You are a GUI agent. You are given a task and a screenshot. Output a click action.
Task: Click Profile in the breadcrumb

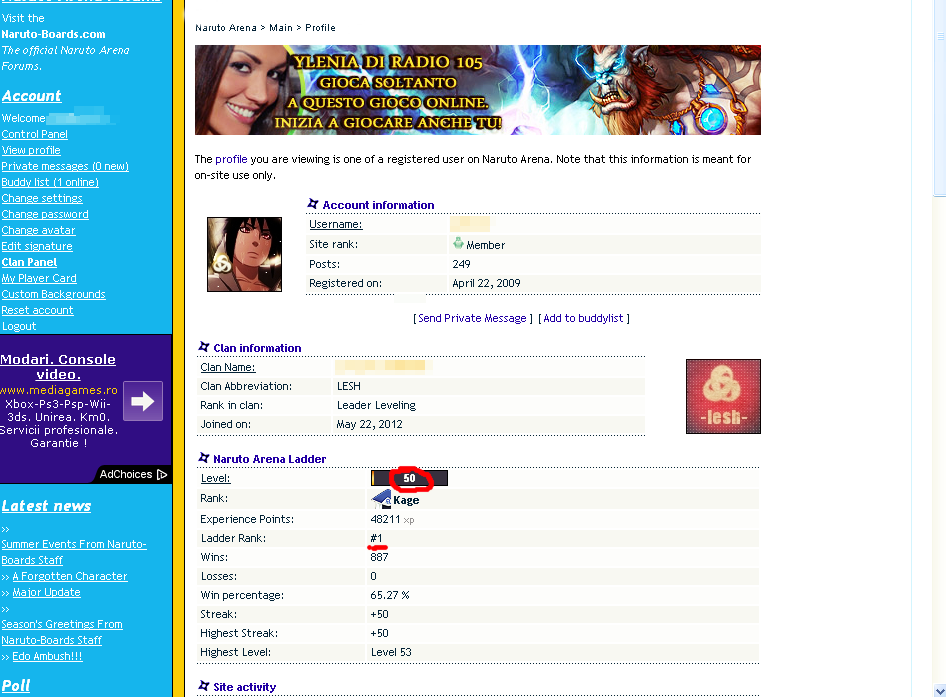[320, 28]
